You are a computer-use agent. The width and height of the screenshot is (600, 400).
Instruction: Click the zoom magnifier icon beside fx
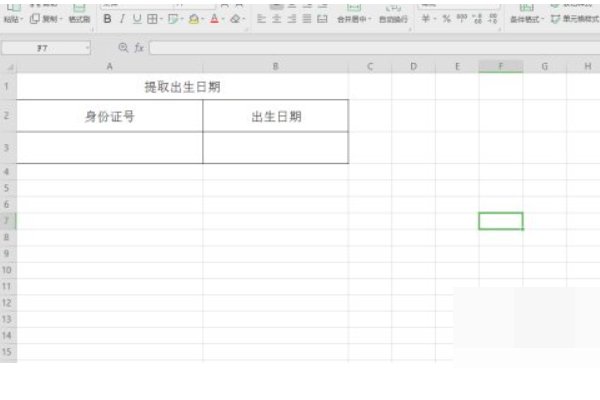coord(123,47)
